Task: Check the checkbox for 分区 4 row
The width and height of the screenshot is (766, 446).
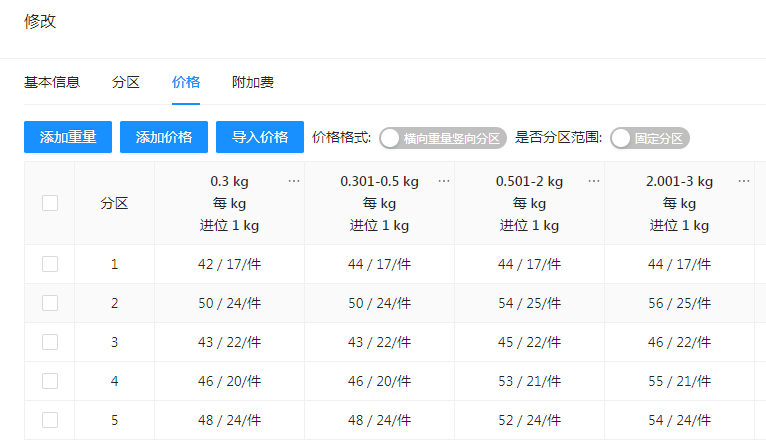Action: point(50,381)
